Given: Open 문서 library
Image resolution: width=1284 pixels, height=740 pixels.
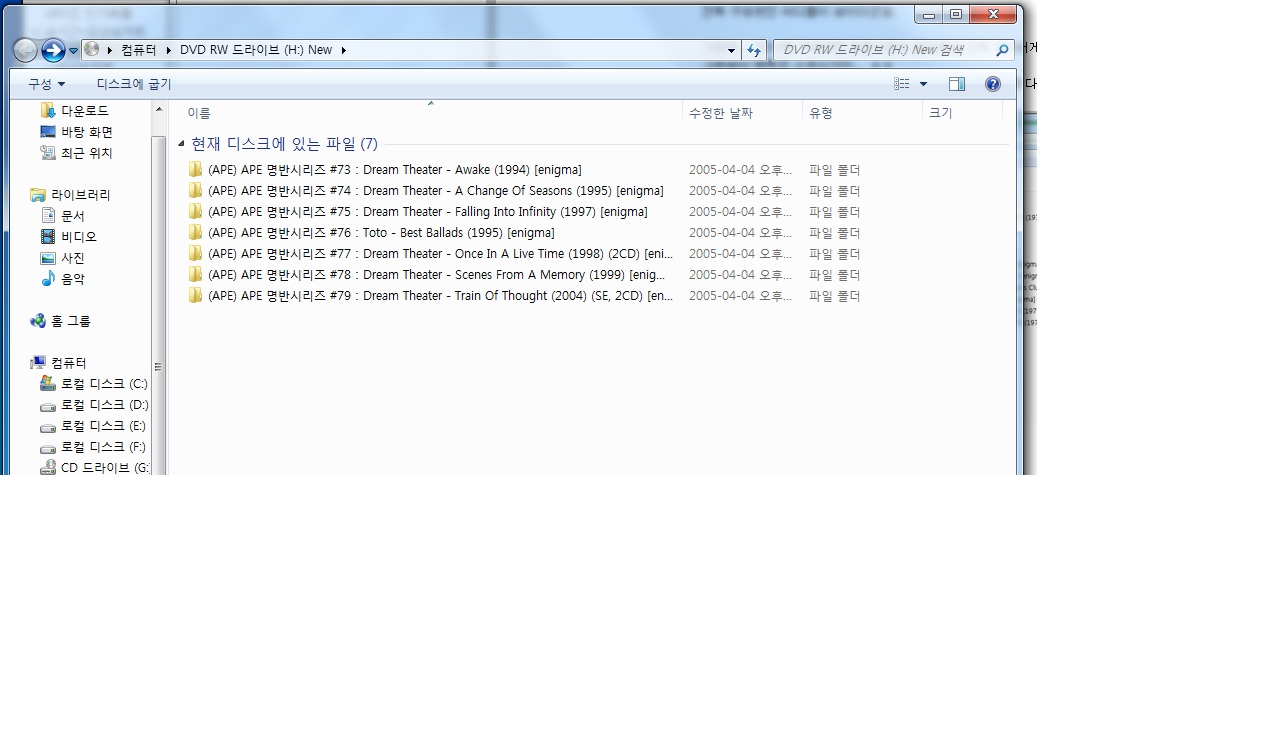Looking at the screenshot, I should pyautogui.click(x=62, y=216).
